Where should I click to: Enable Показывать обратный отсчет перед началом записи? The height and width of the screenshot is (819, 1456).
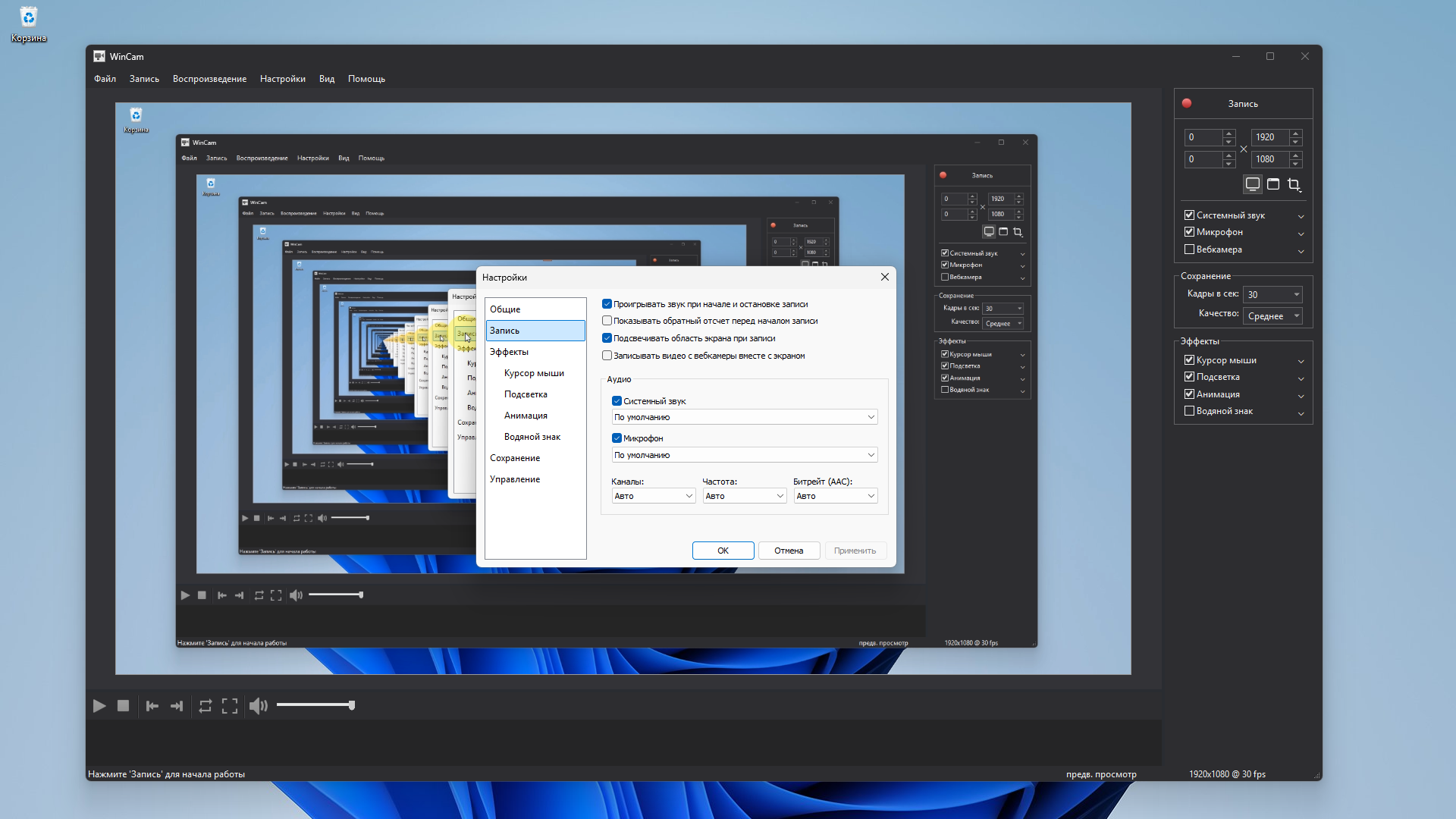[607, 321]
